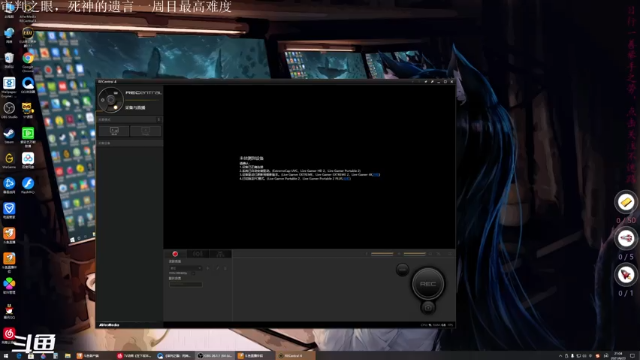Open the blue shield security desktop icon
This screenshot has width=640, height=360.
point(9,210)
